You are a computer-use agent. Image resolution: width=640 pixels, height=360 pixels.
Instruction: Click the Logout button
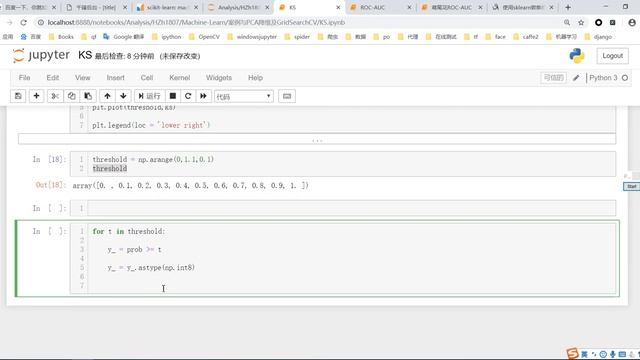pos(613,56)
